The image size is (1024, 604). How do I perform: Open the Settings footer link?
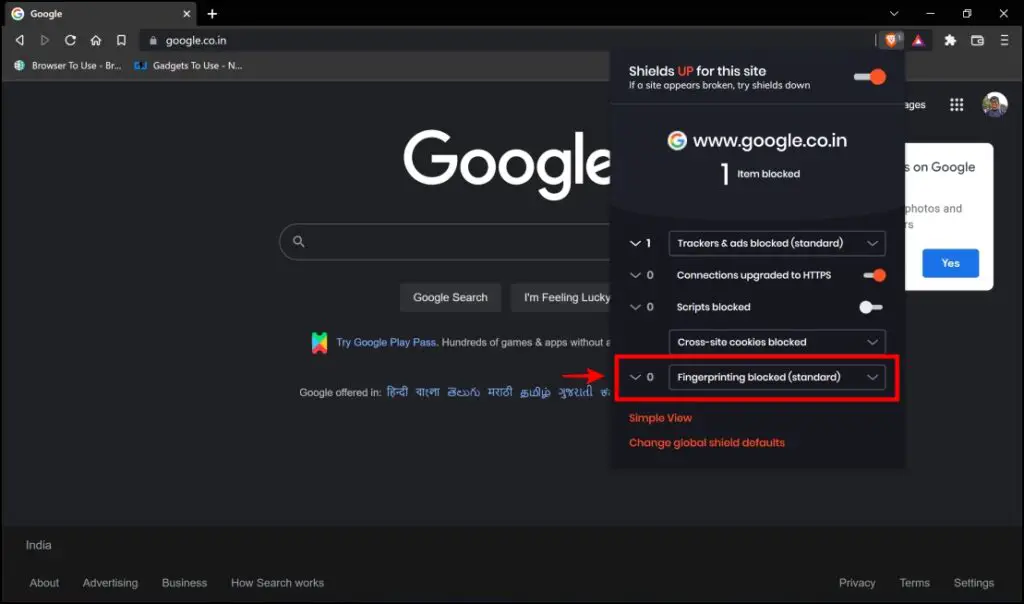974,583
